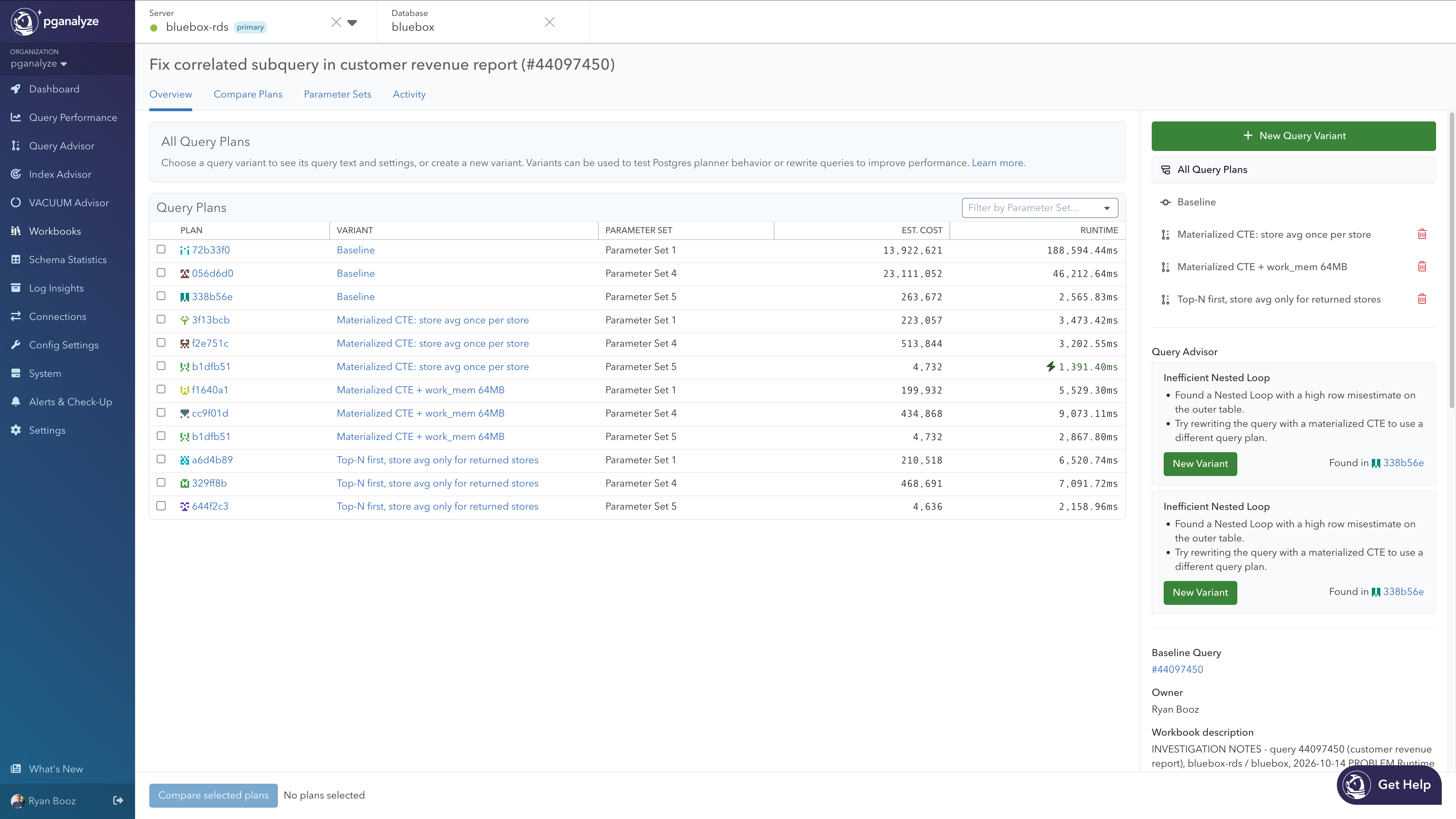Check the box for plan 3f13bcb

coord(161,319)
